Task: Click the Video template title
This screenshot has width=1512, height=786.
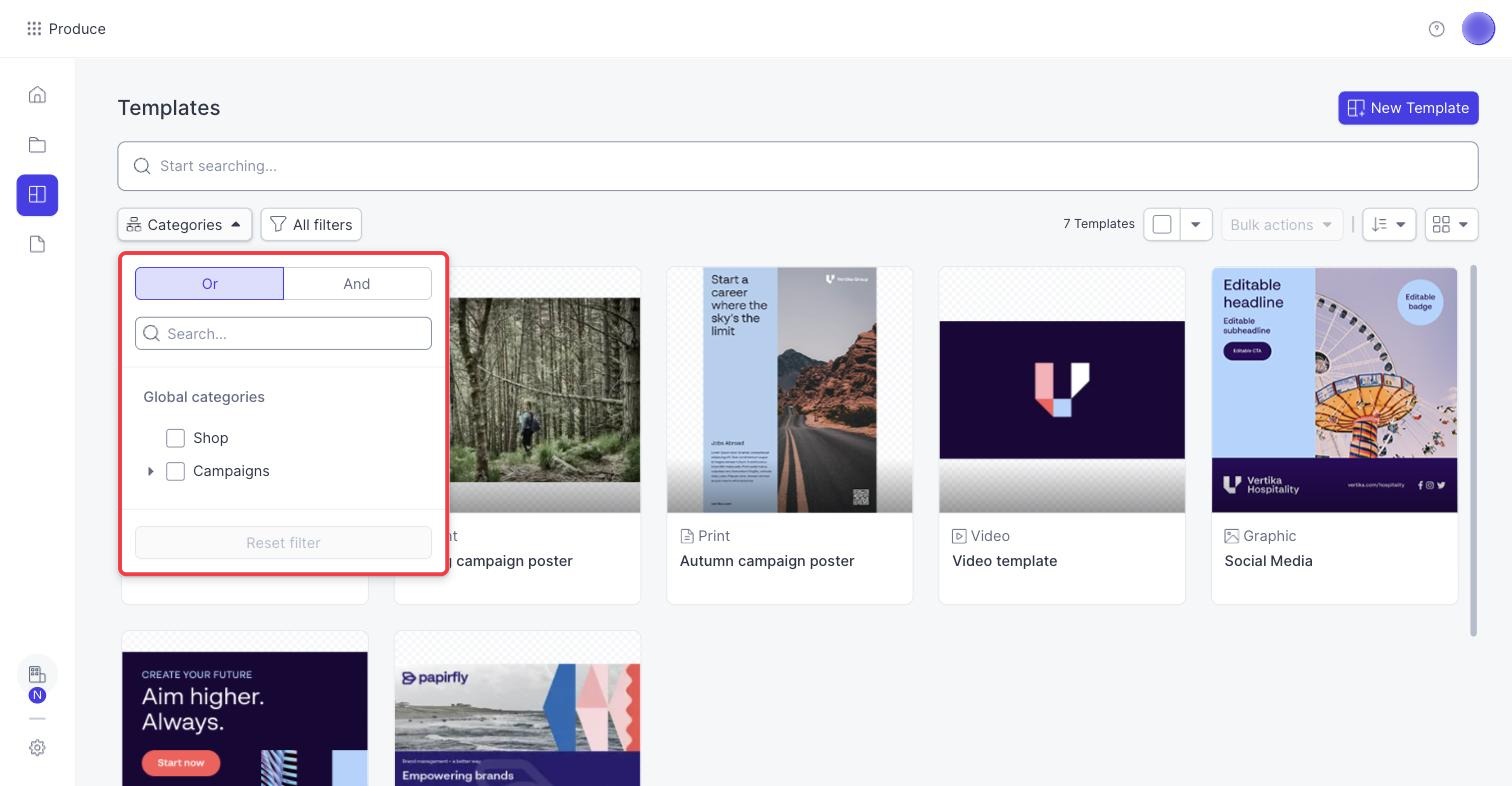Action: [1005, 561]
